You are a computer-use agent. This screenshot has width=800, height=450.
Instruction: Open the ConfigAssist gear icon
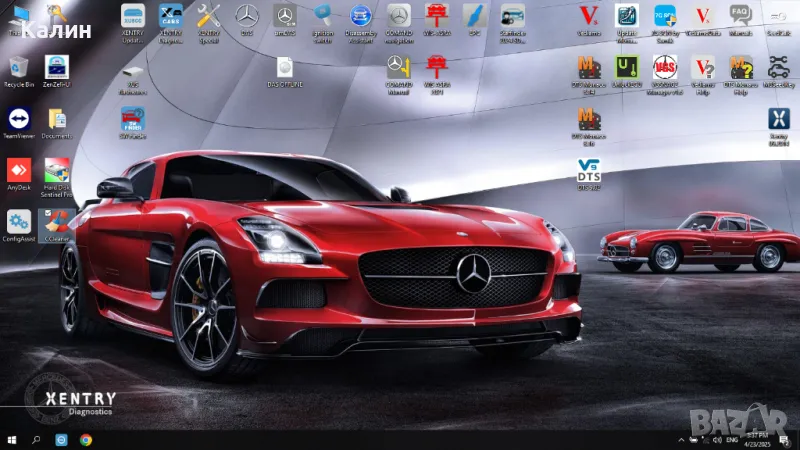[x=18, y=222]
